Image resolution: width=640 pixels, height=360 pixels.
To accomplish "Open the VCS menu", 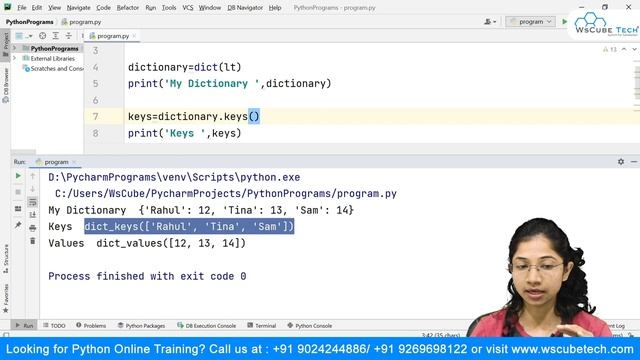I will [x=187, y=8].
